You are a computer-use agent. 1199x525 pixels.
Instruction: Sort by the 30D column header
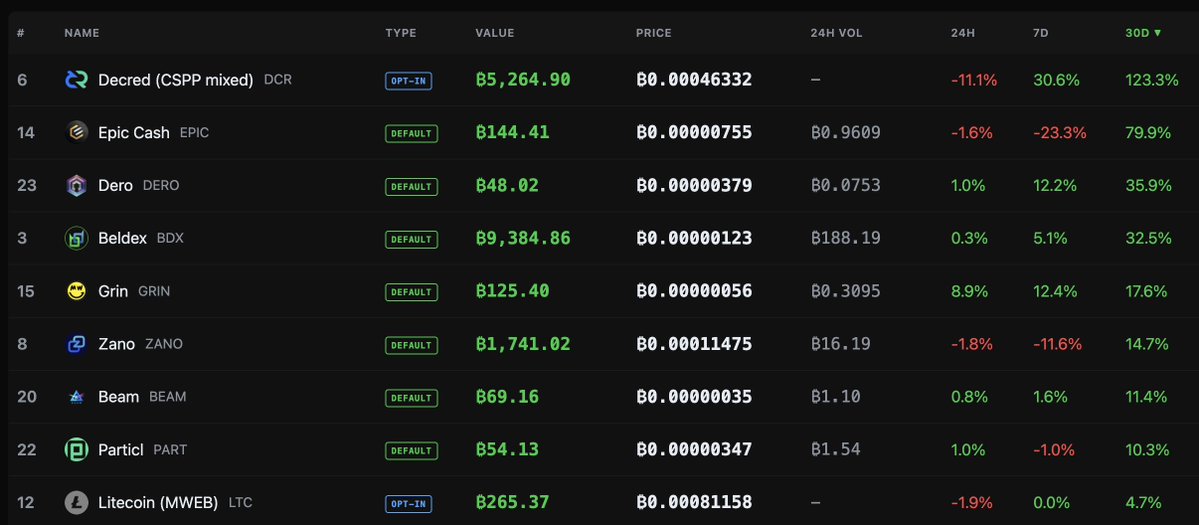[1143, 33]
